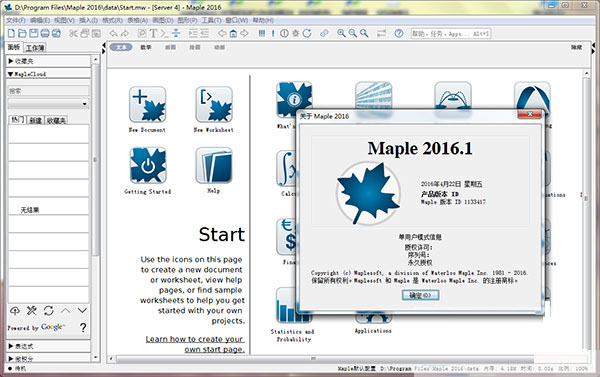Open a file via the folder icon

tap(22, 33)
